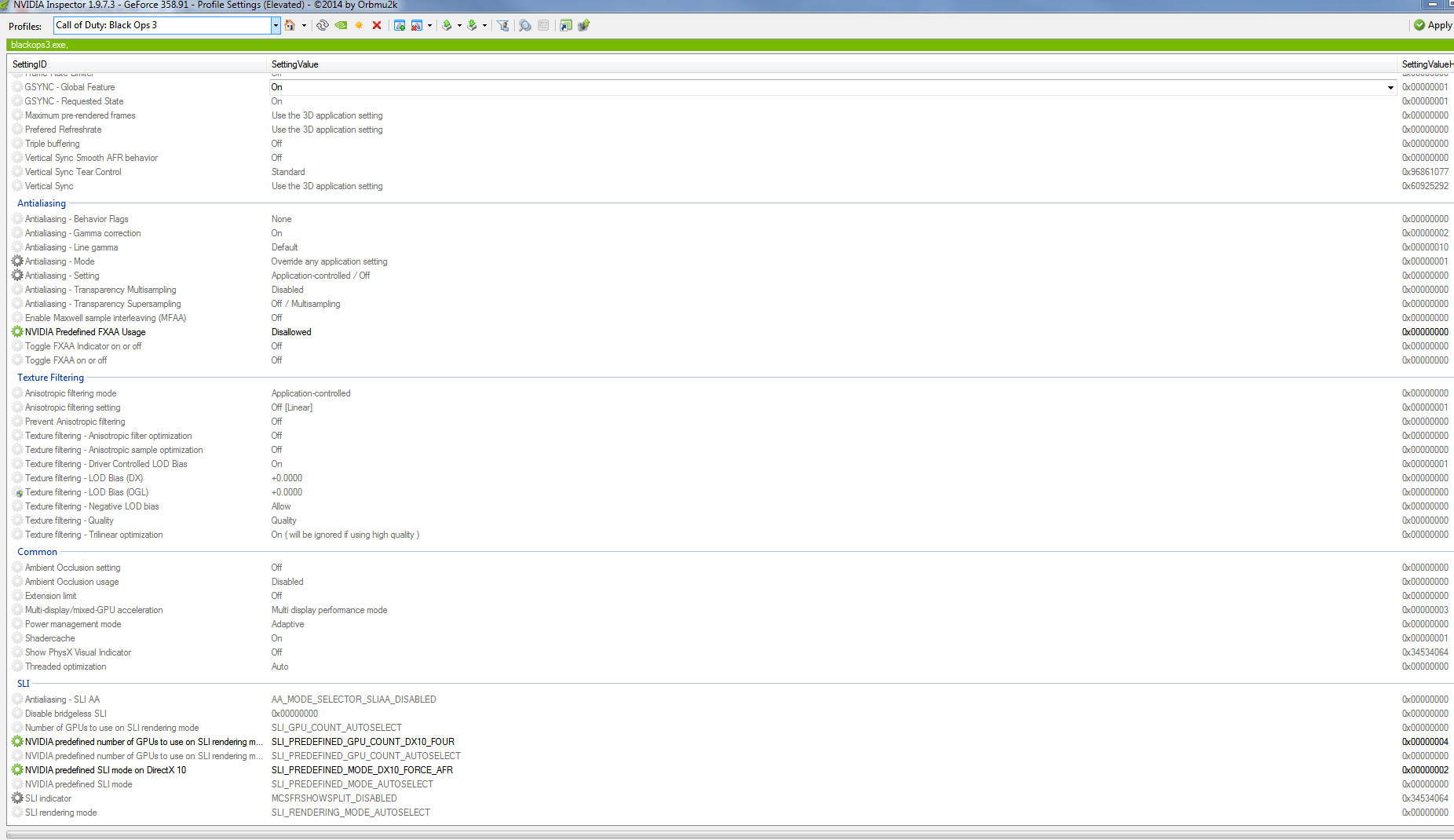Select the Prefered Refreshrate setting
This screenshot has height=840, width=1454.
pos(730,130)
